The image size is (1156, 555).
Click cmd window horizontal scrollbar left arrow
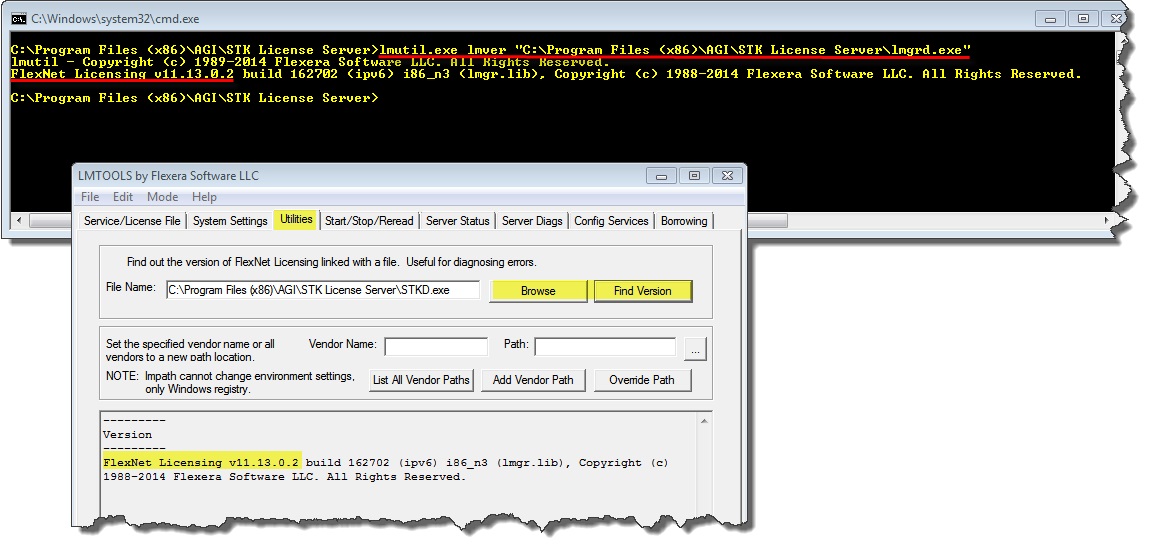[x=18, y=220]
